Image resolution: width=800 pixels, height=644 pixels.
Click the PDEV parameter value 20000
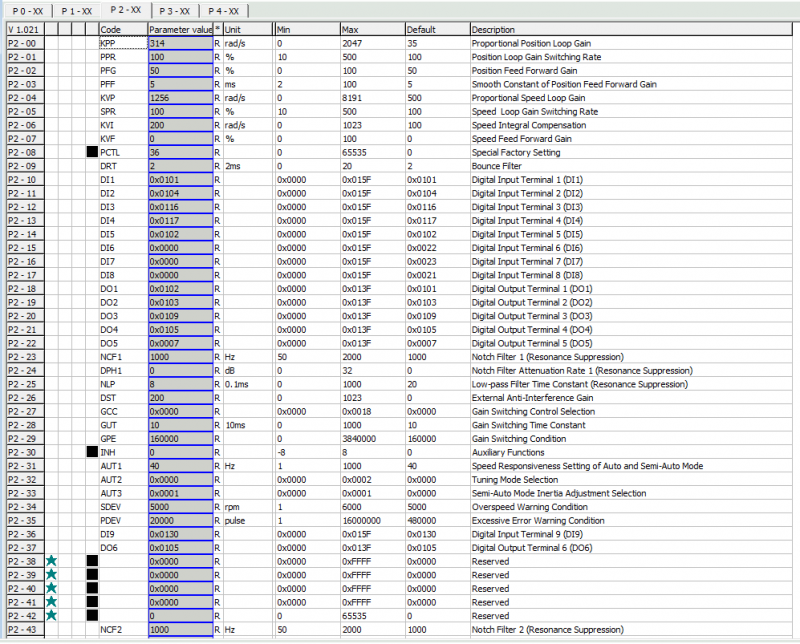pyautogui.click(x=179, y=521)
